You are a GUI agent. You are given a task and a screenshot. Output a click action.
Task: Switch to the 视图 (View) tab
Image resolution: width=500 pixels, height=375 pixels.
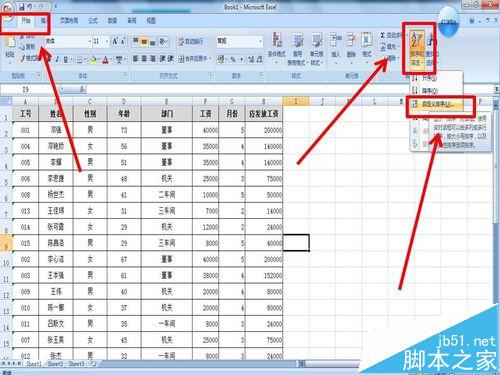click(151, 21)
